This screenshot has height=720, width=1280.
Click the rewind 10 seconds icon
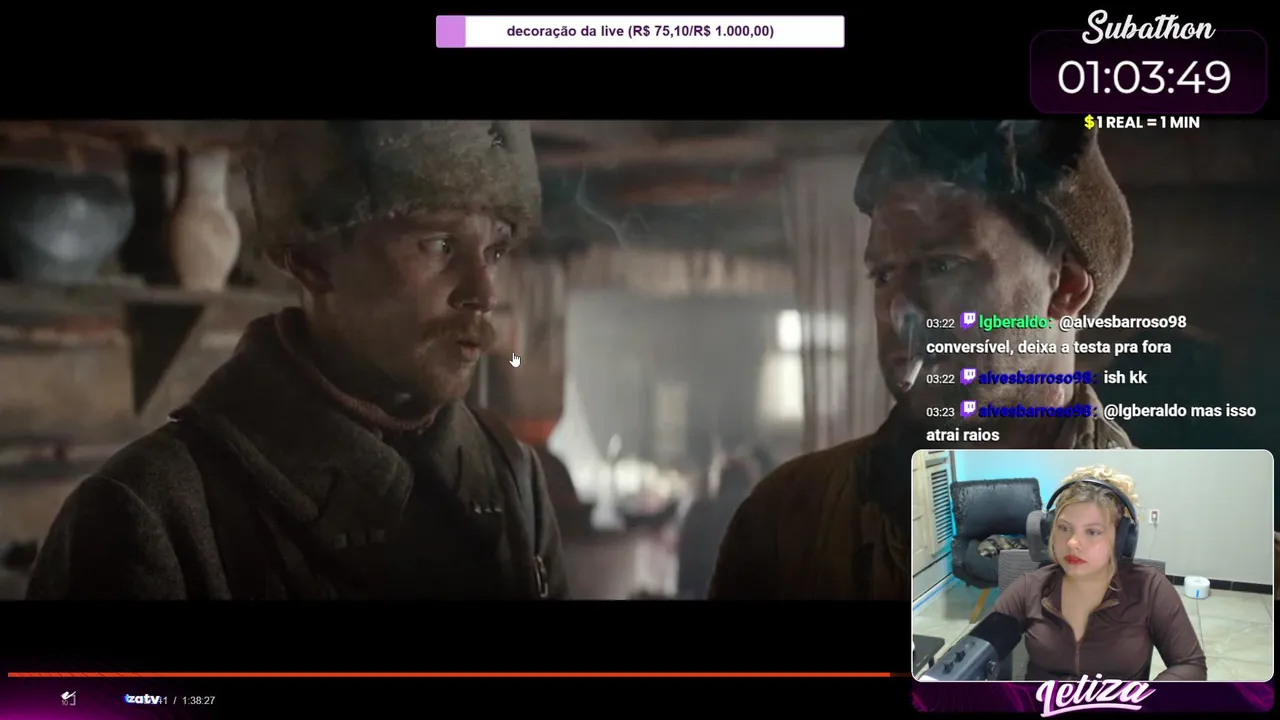[68, 698]
